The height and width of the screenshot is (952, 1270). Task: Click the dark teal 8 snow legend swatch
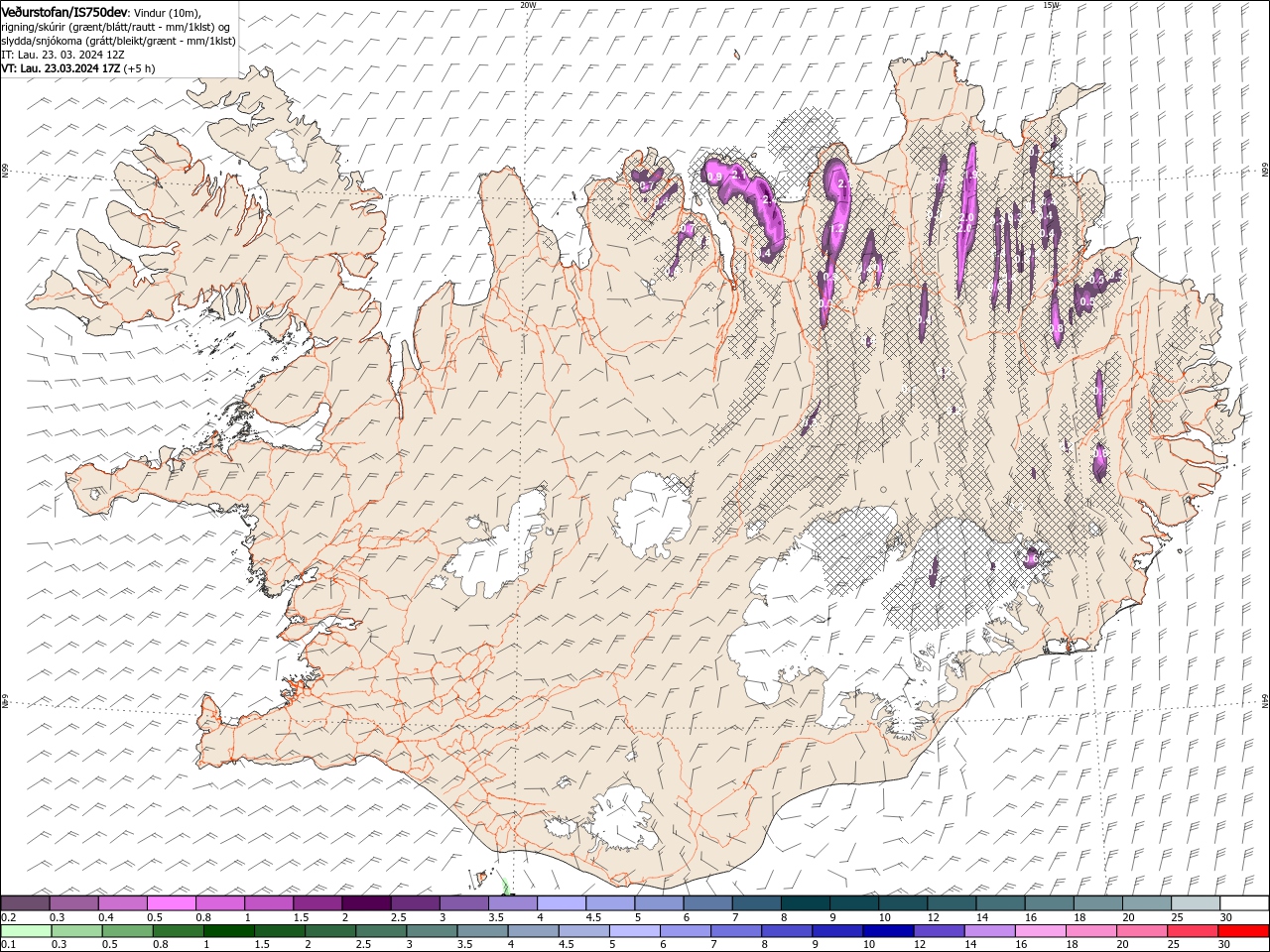click(806, 903)
